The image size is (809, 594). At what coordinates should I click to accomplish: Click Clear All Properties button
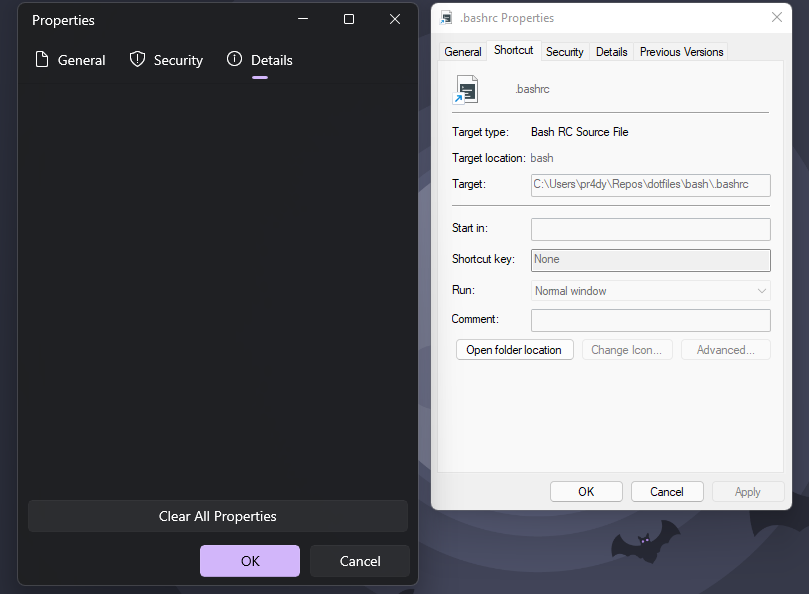point(218,516)
